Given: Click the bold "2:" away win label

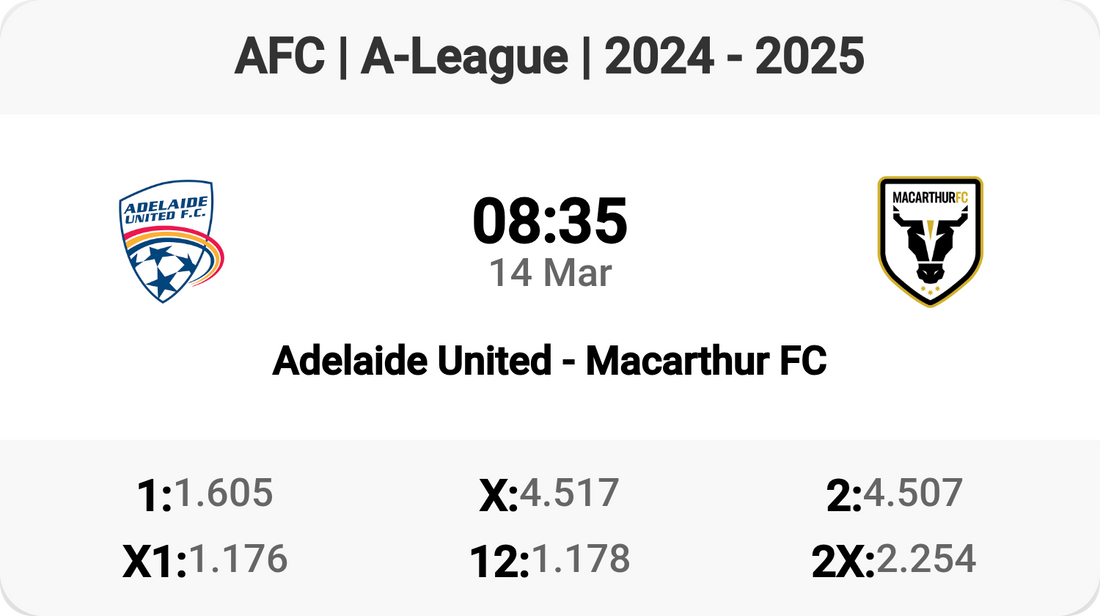Looking at the screenshot, I should [x=844, y=496].
